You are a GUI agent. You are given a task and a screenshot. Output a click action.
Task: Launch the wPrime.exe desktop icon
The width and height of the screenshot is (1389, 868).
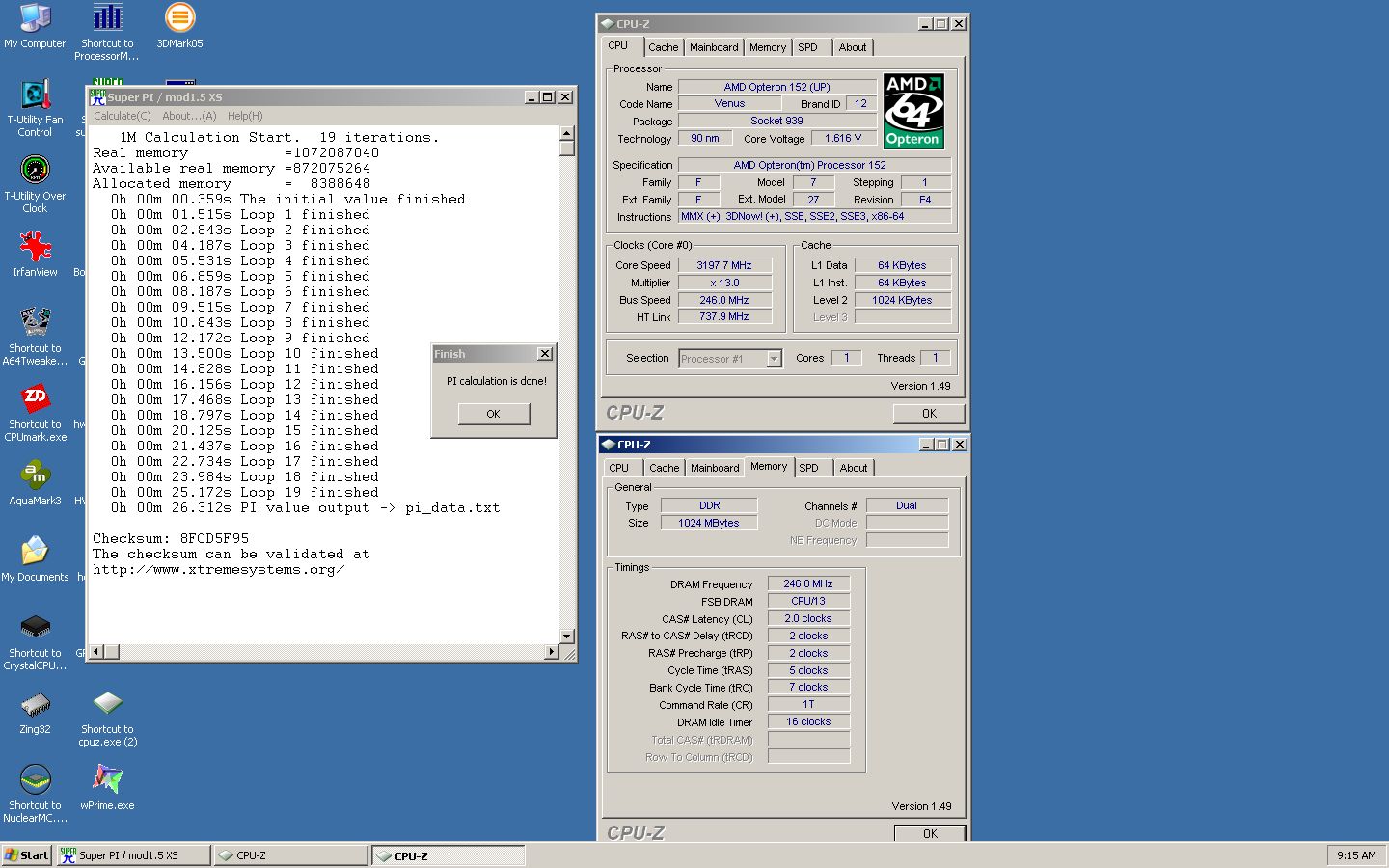[107, 787]
